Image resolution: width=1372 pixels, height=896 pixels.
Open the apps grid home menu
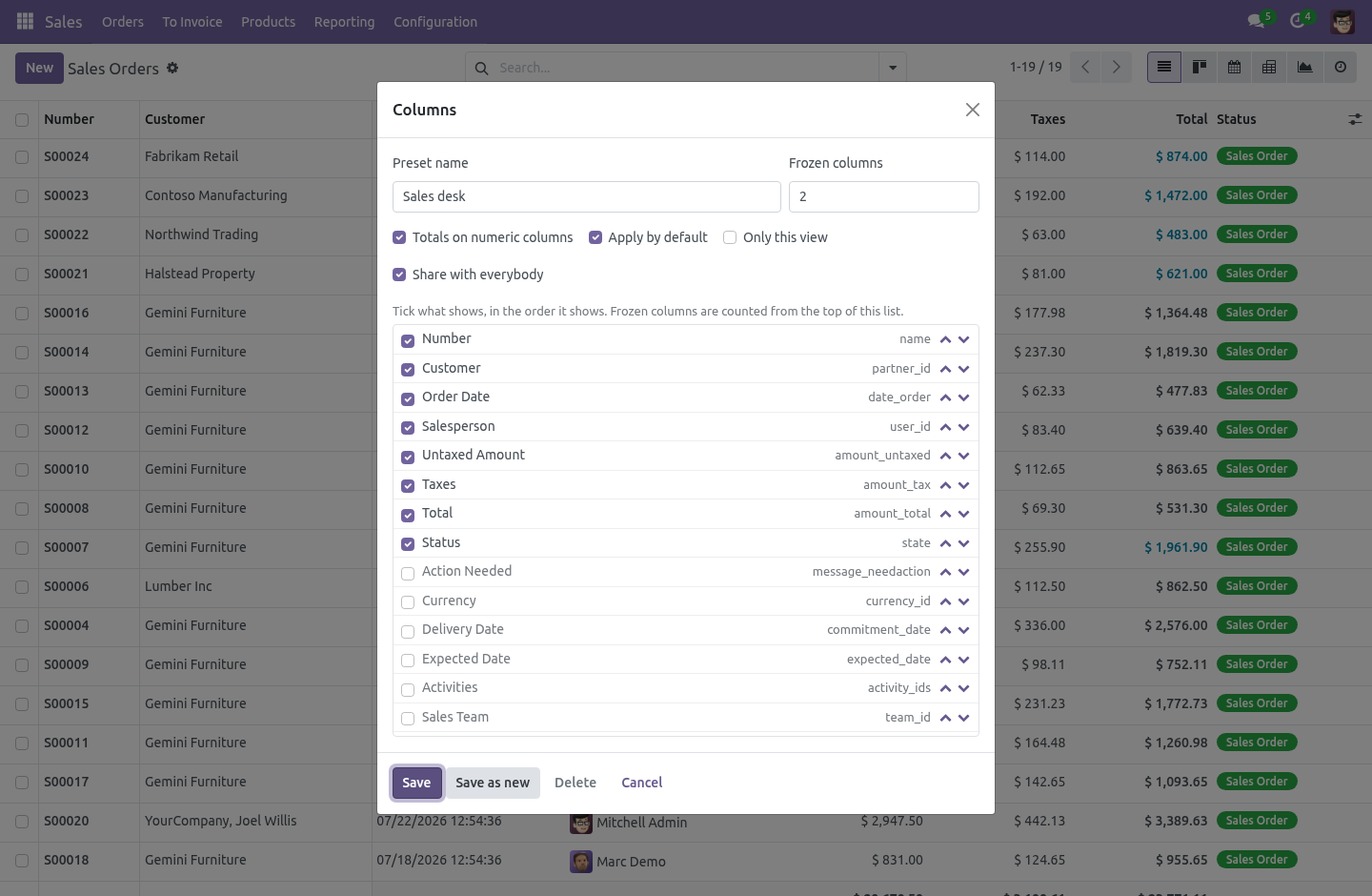coord(26,21)
